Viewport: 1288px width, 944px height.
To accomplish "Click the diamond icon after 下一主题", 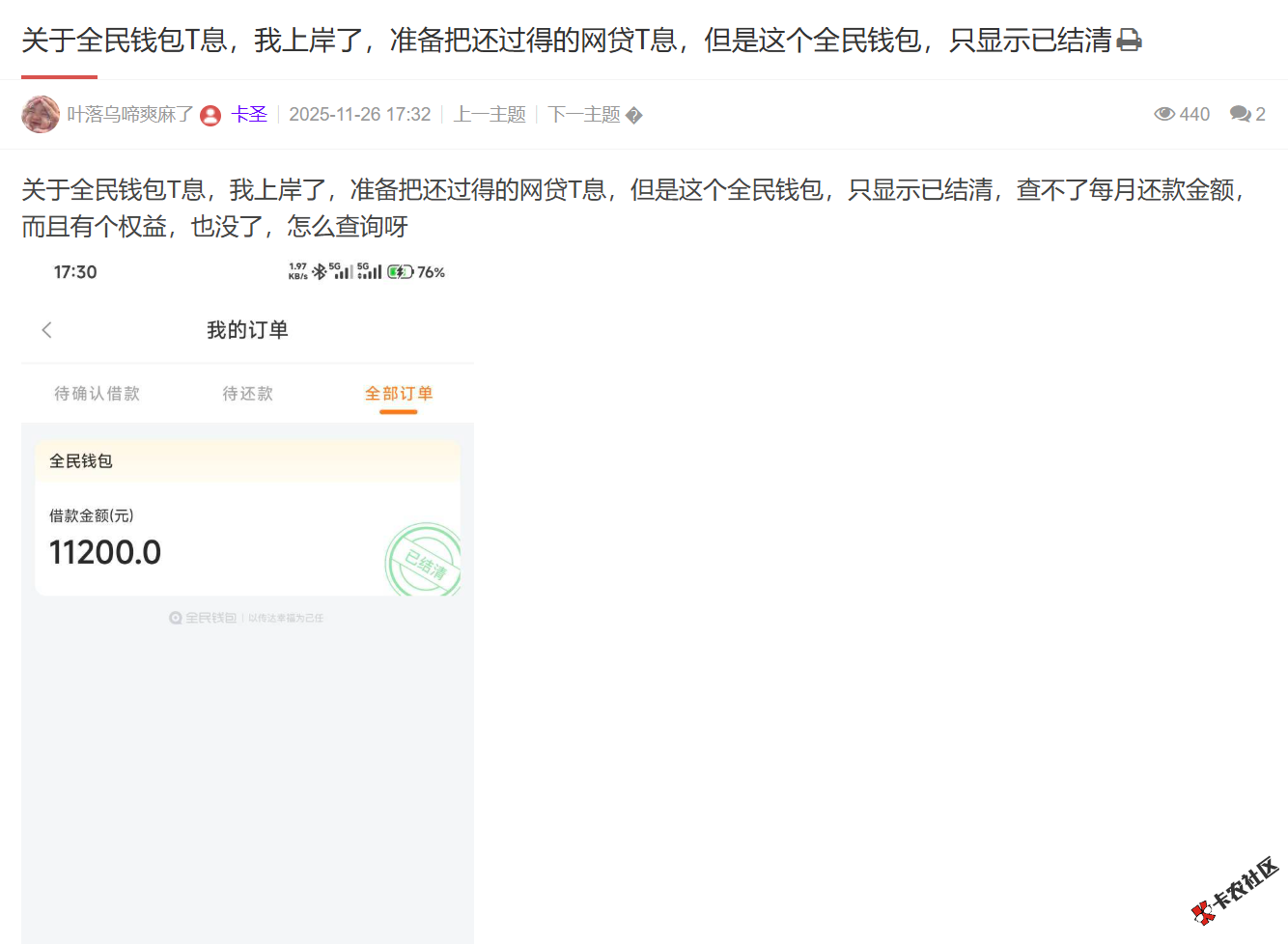I will pyautogui.click(x=634, y=115).
